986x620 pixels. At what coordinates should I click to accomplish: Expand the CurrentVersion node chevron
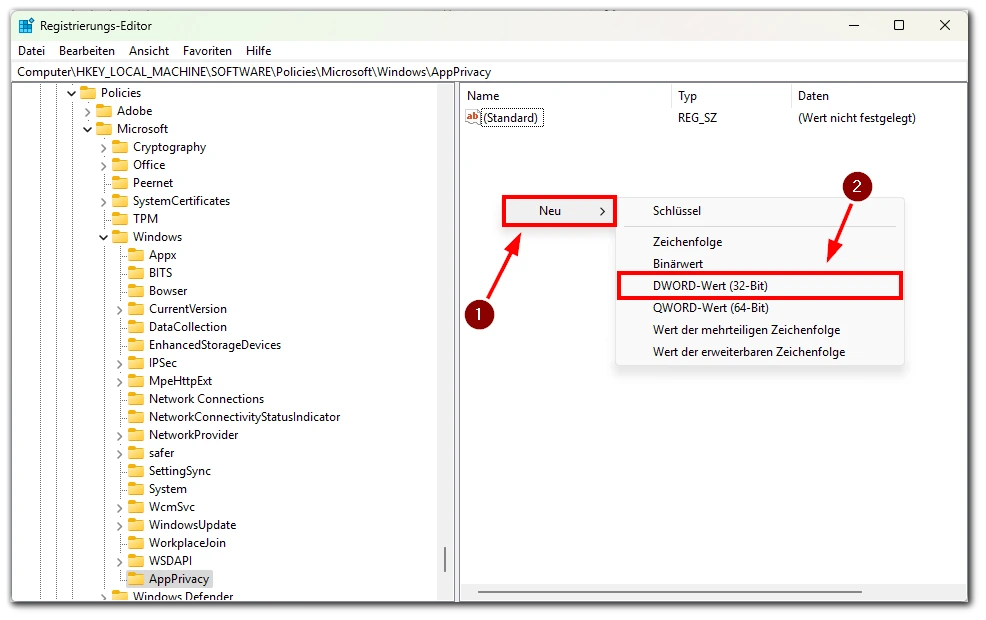119,310
